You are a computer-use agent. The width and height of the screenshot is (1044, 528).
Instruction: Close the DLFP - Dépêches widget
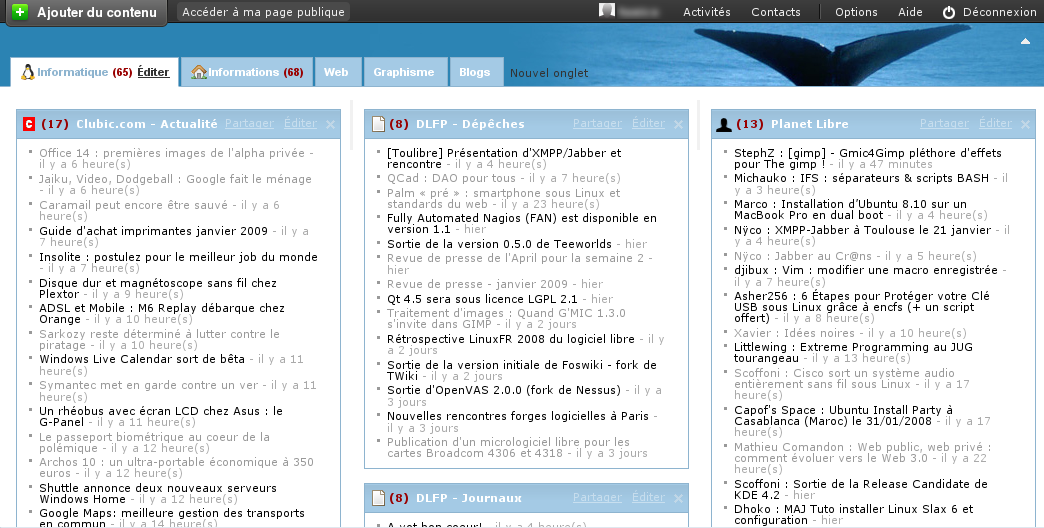click(678, 125)
